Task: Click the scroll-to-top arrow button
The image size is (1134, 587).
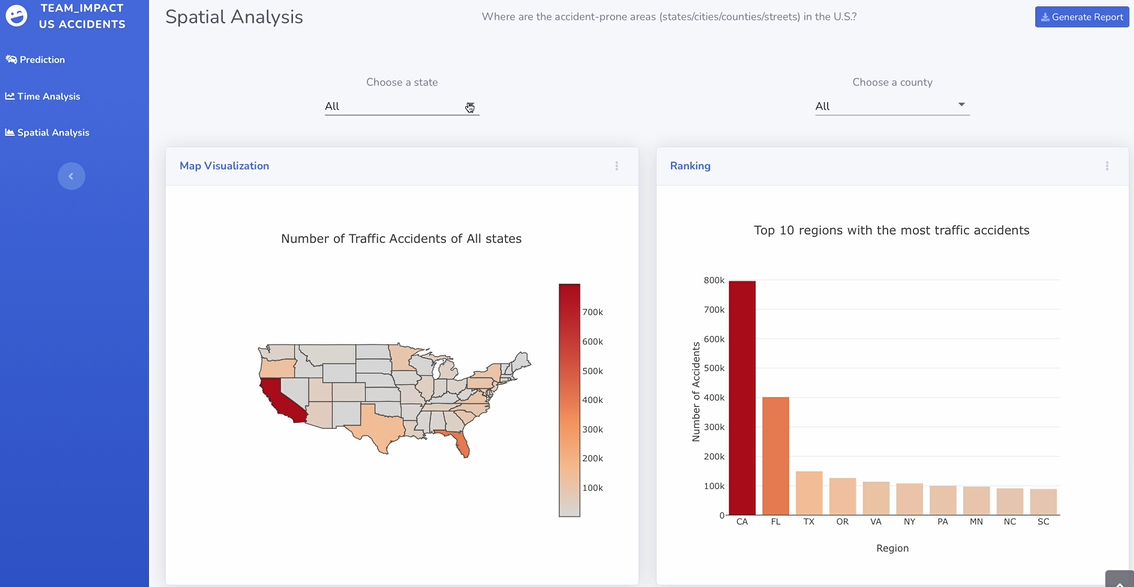Action: click(x=1119, y=579)
